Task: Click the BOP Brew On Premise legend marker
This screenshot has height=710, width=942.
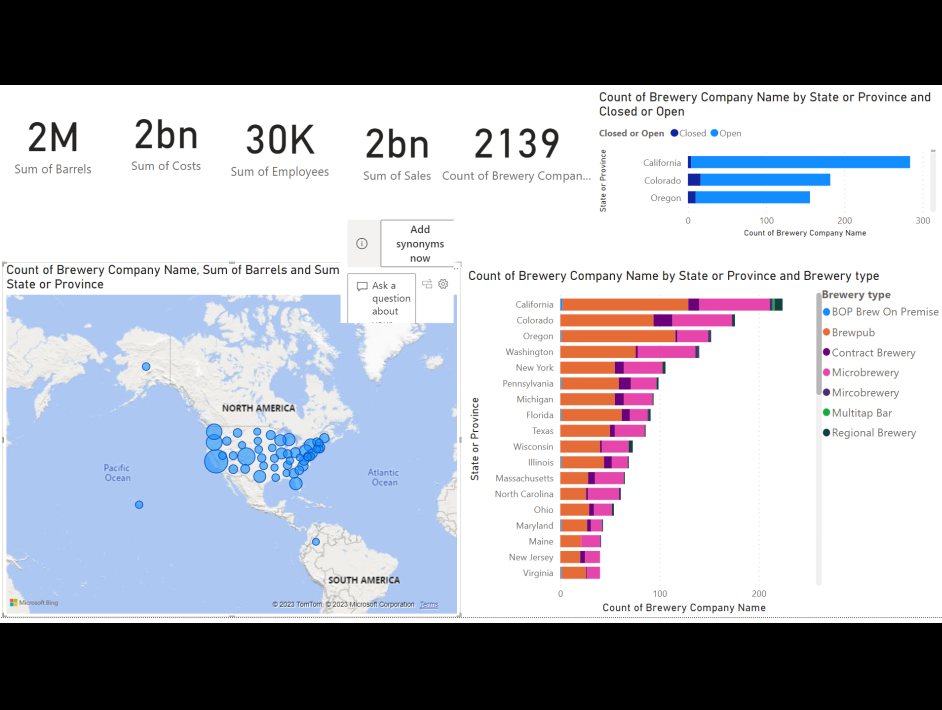Action: 825,312
